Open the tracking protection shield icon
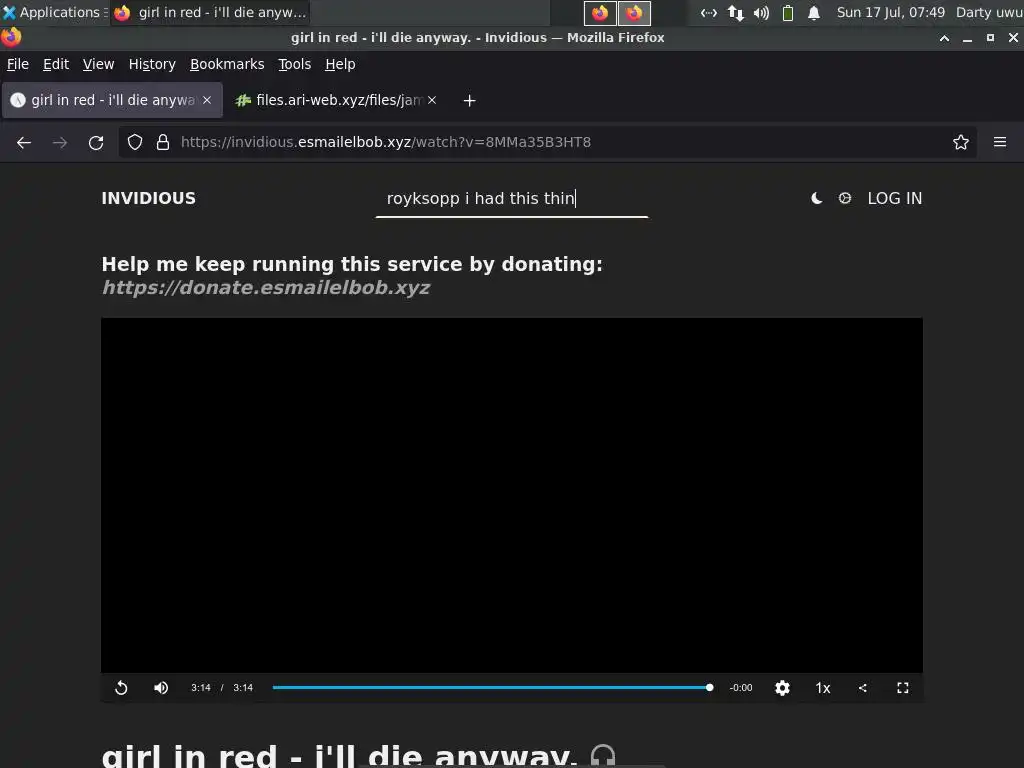Viewport: 1024px width, 768px height. coord(135,142)
